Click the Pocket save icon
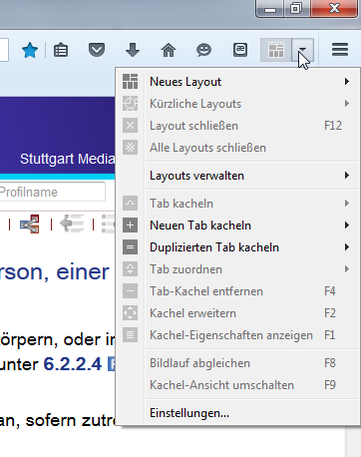Image resolution: width=361 pixels, height=457 pixels. click(97, 50)
